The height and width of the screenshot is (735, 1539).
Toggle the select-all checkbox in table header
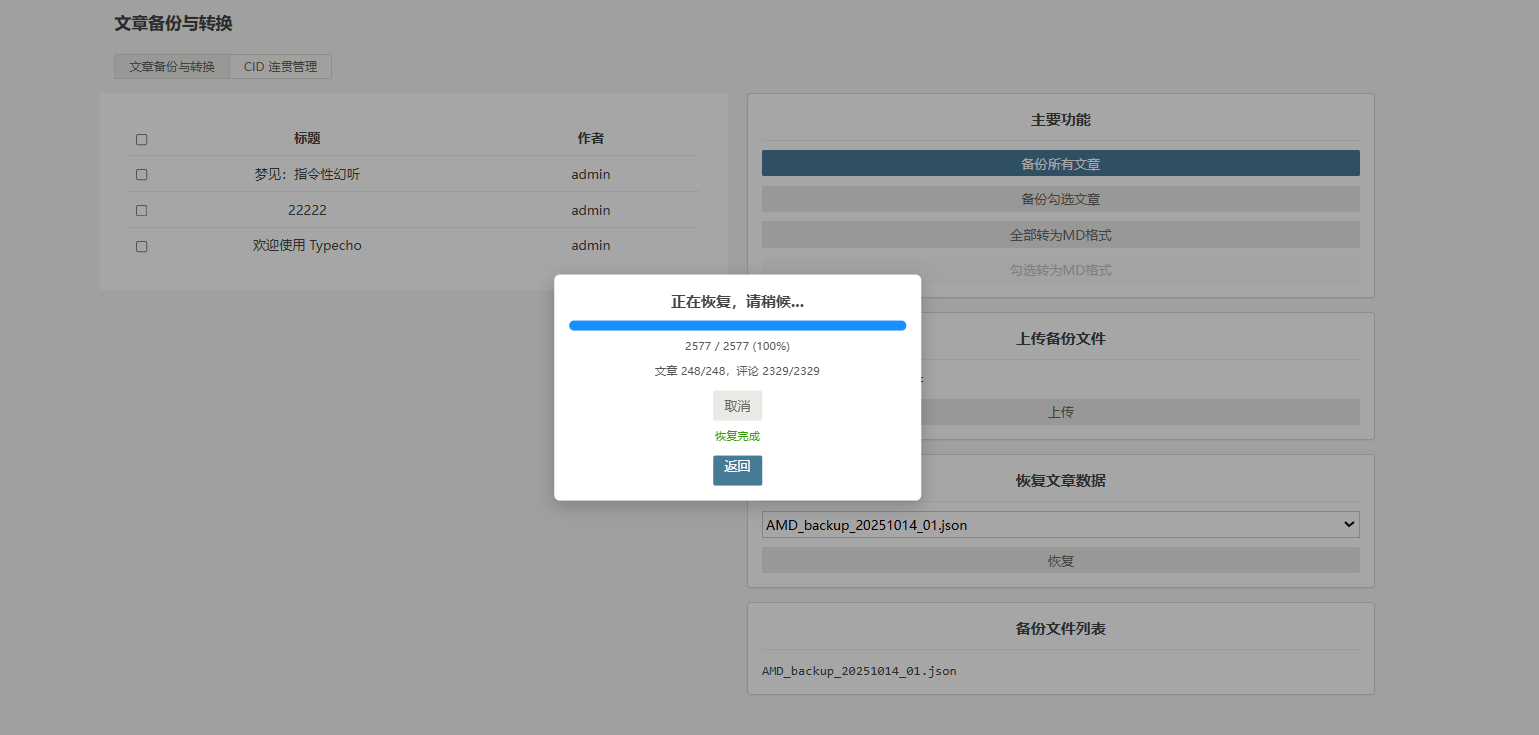tap(141, 139)
